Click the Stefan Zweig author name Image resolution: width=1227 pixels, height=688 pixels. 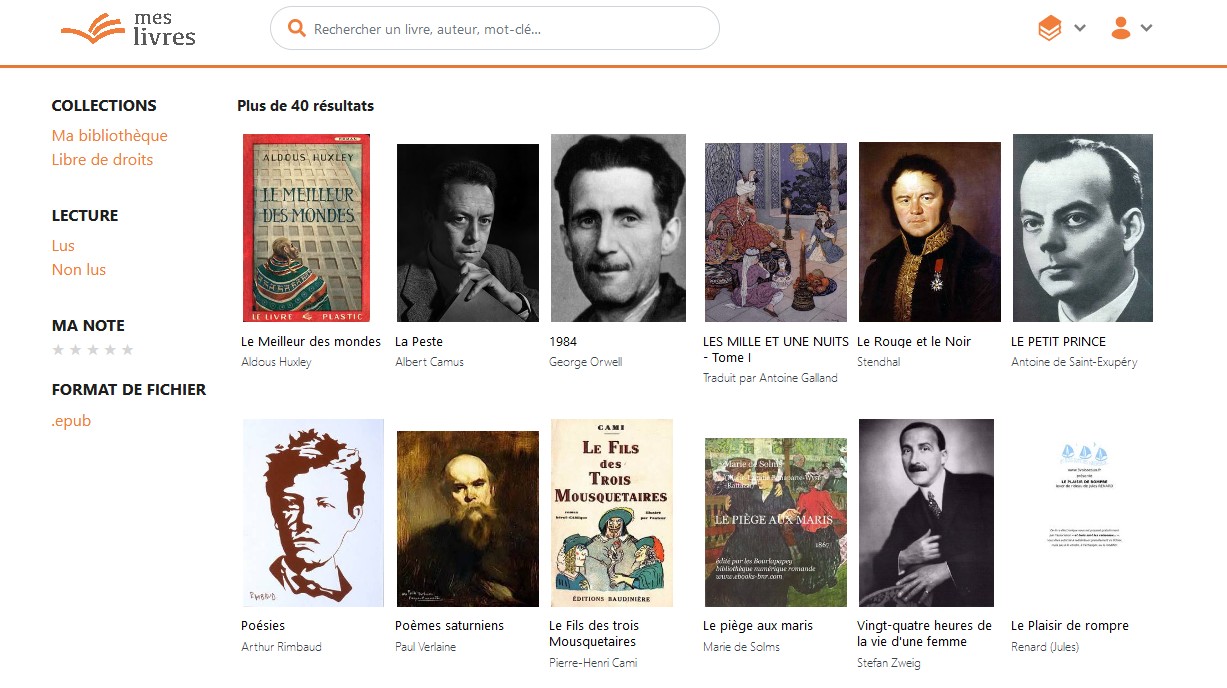coord(889,663)
